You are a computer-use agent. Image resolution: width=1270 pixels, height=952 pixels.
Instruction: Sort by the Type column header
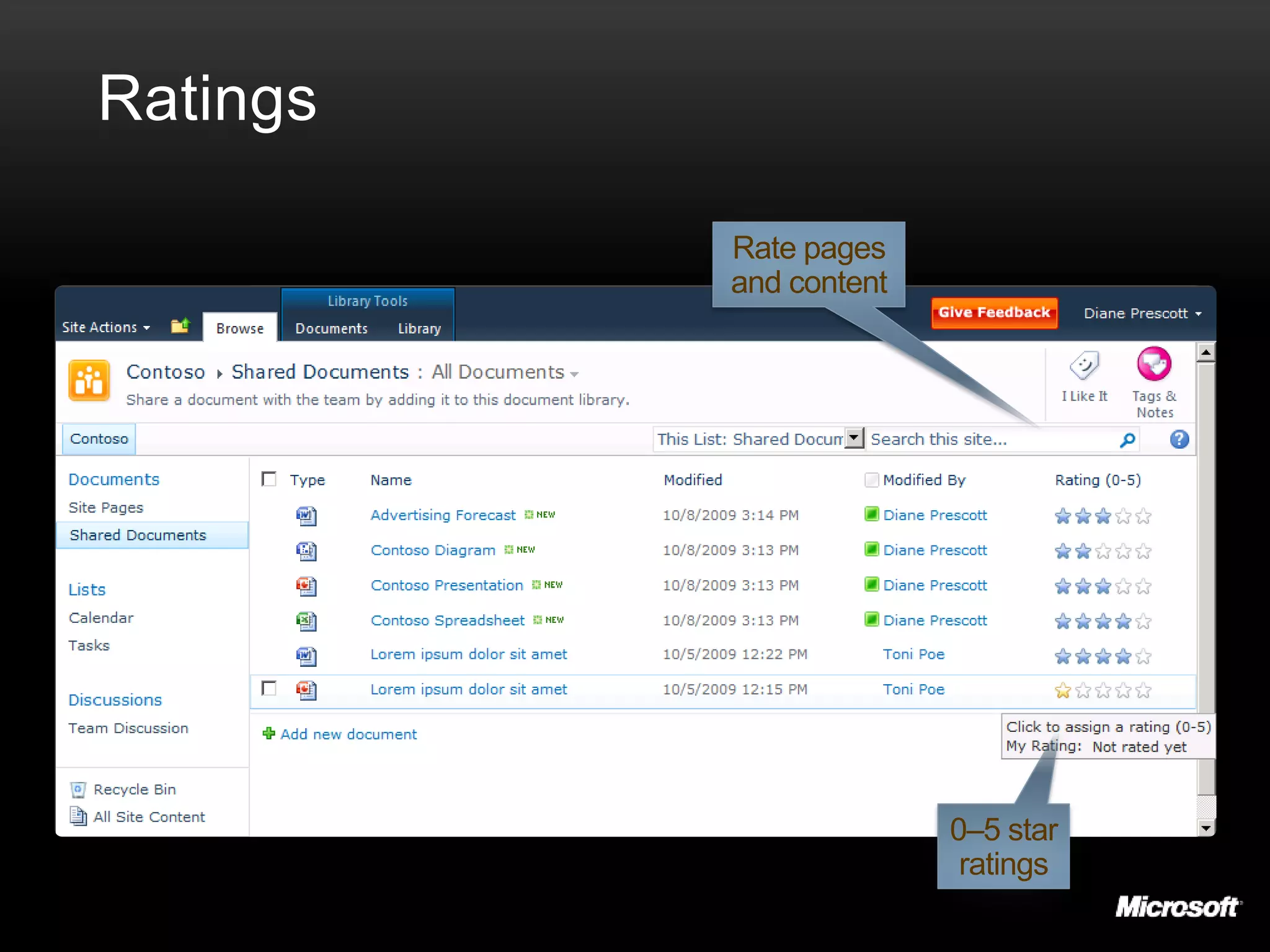click(x=307, y=480)
